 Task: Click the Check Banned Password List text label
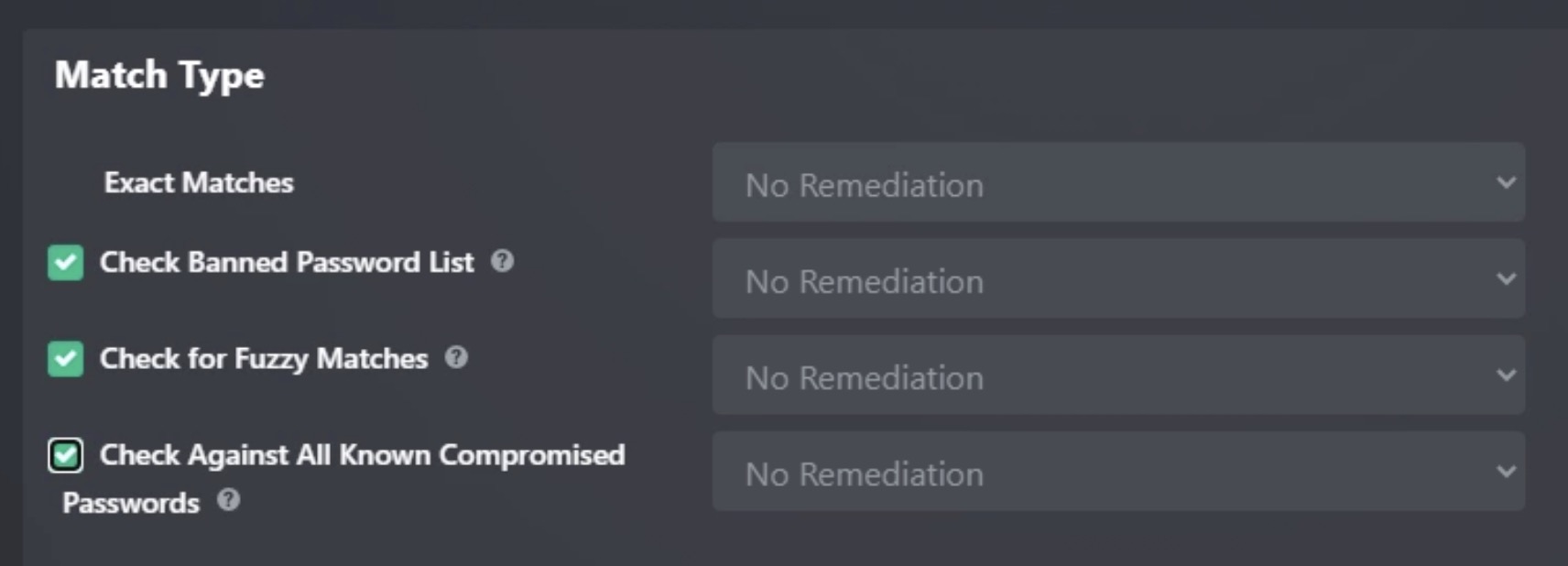(287, 263)
